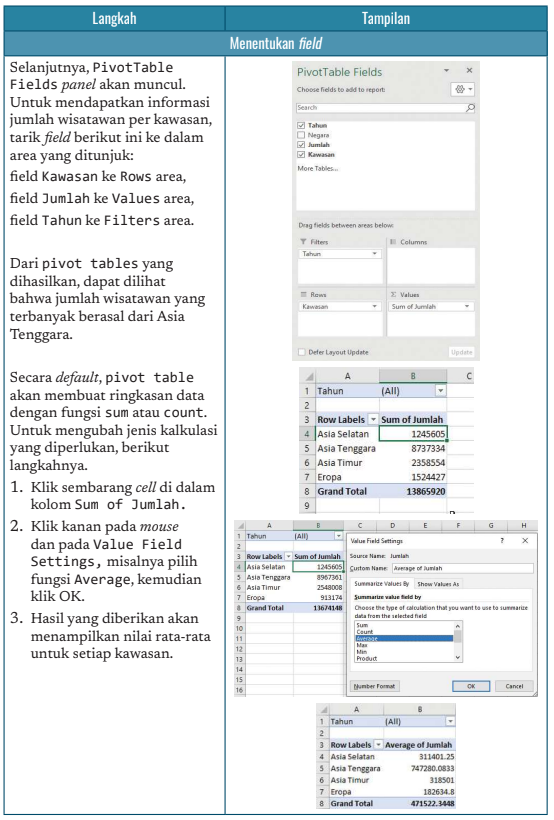Click the Update button in PivotTable Fields
554x820 pixels.
click(x=461, y=352)
